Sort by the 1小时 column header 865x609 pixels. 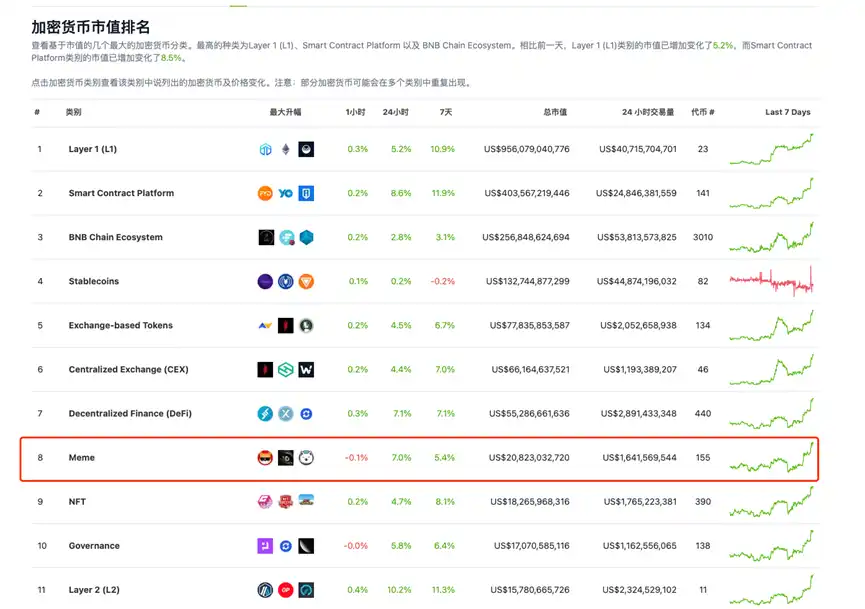(356, 112)
